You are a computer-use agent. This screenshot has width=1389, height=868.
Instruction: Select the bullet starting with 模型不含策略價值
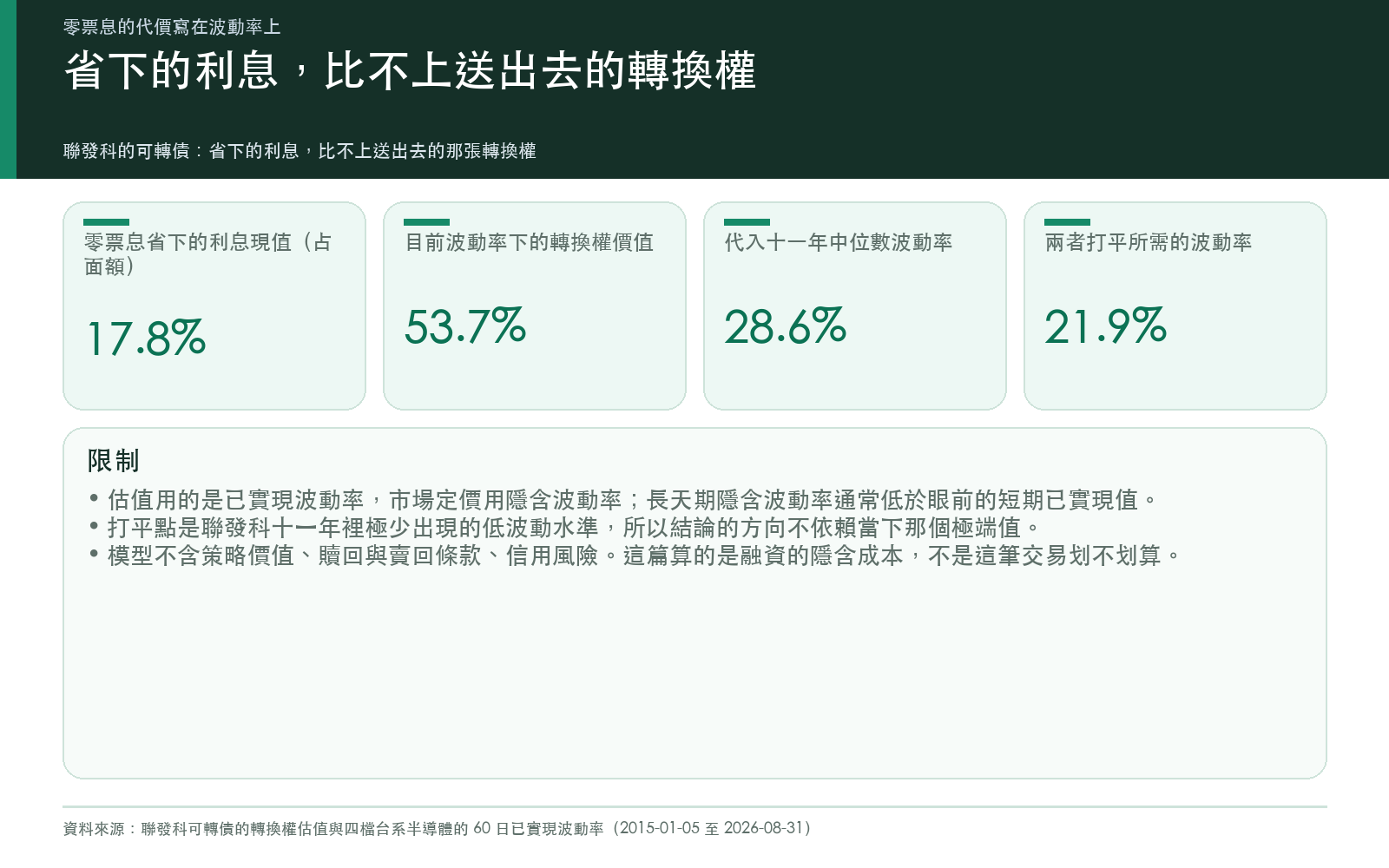pyautogui.click(x=635, y=556)
